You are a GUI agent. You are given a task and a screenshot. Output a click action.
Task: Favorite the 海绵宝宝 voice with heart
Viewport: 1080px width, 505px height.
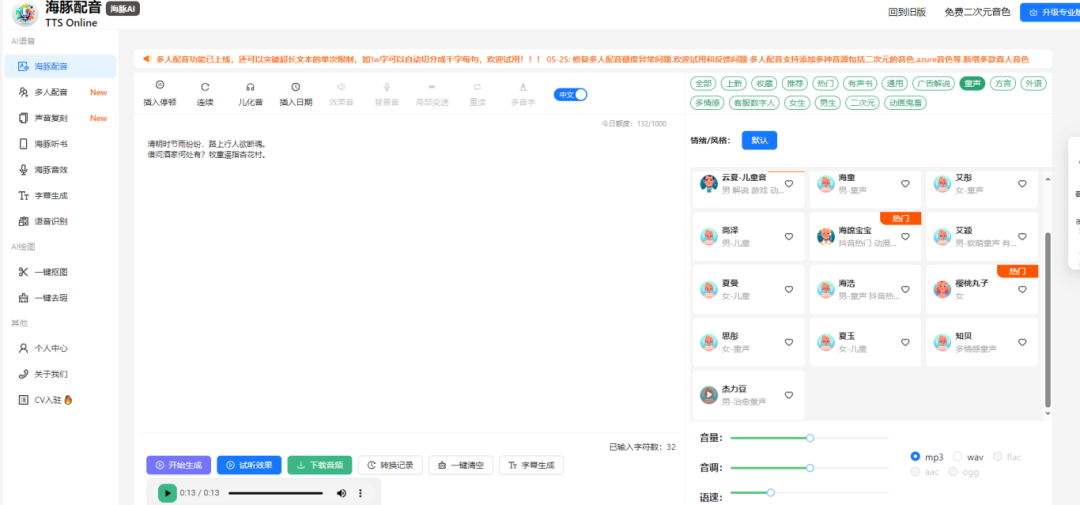tap(906, 236)
